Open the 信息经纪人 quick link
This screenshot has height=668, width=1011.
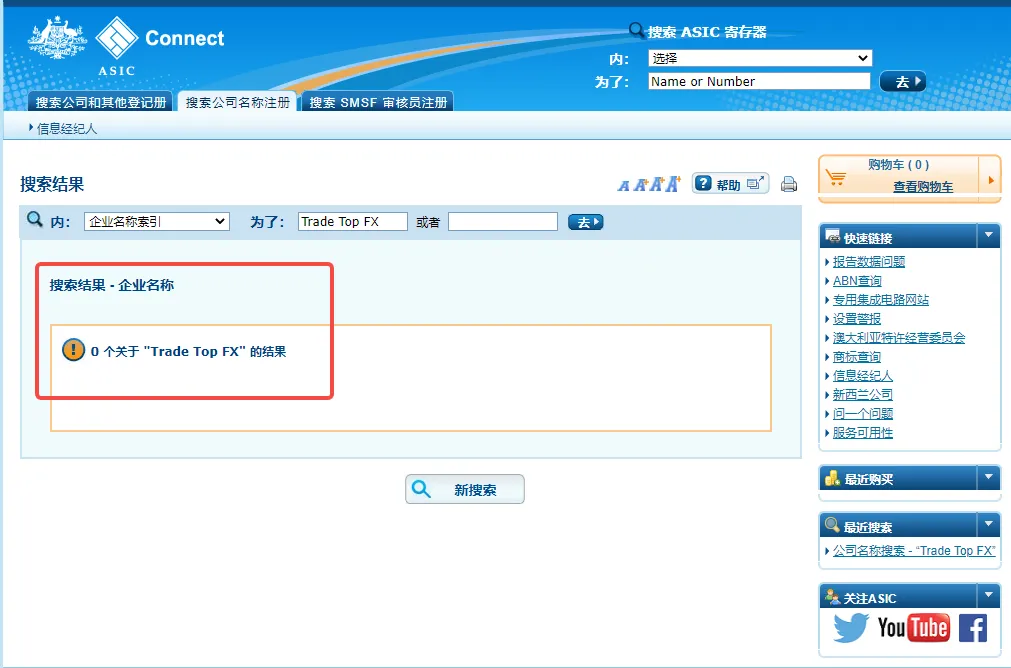863,375
